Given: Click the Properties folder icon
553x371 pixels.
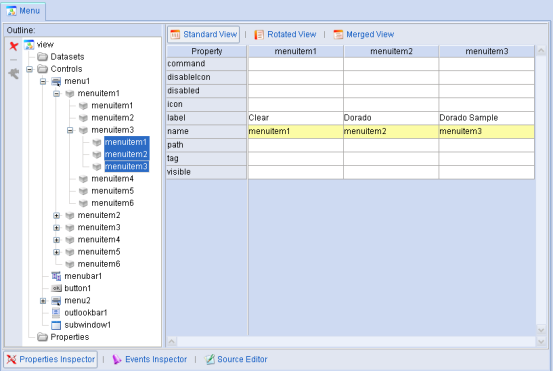Looking at the screenshot, I should click(43, 337).
